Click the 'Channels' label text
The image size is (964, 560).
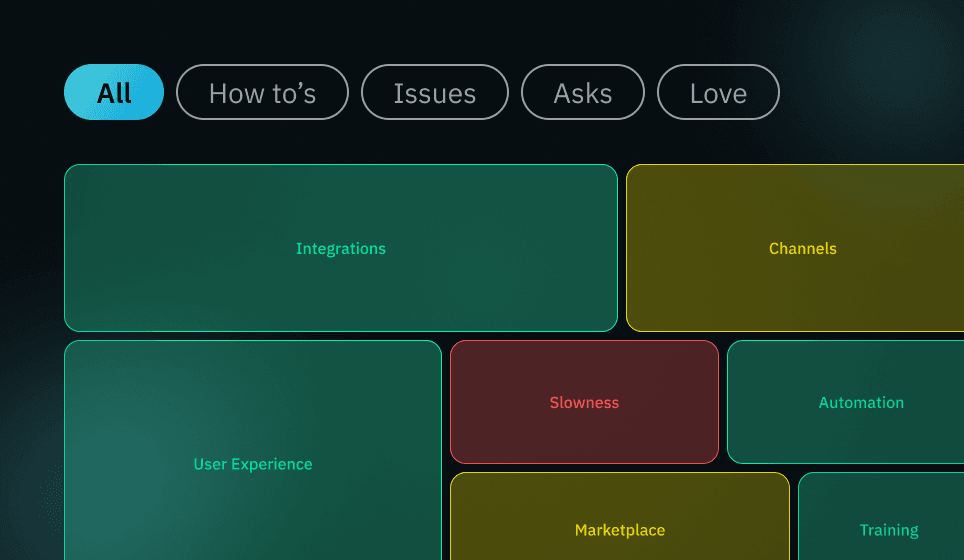coord(802,249)
